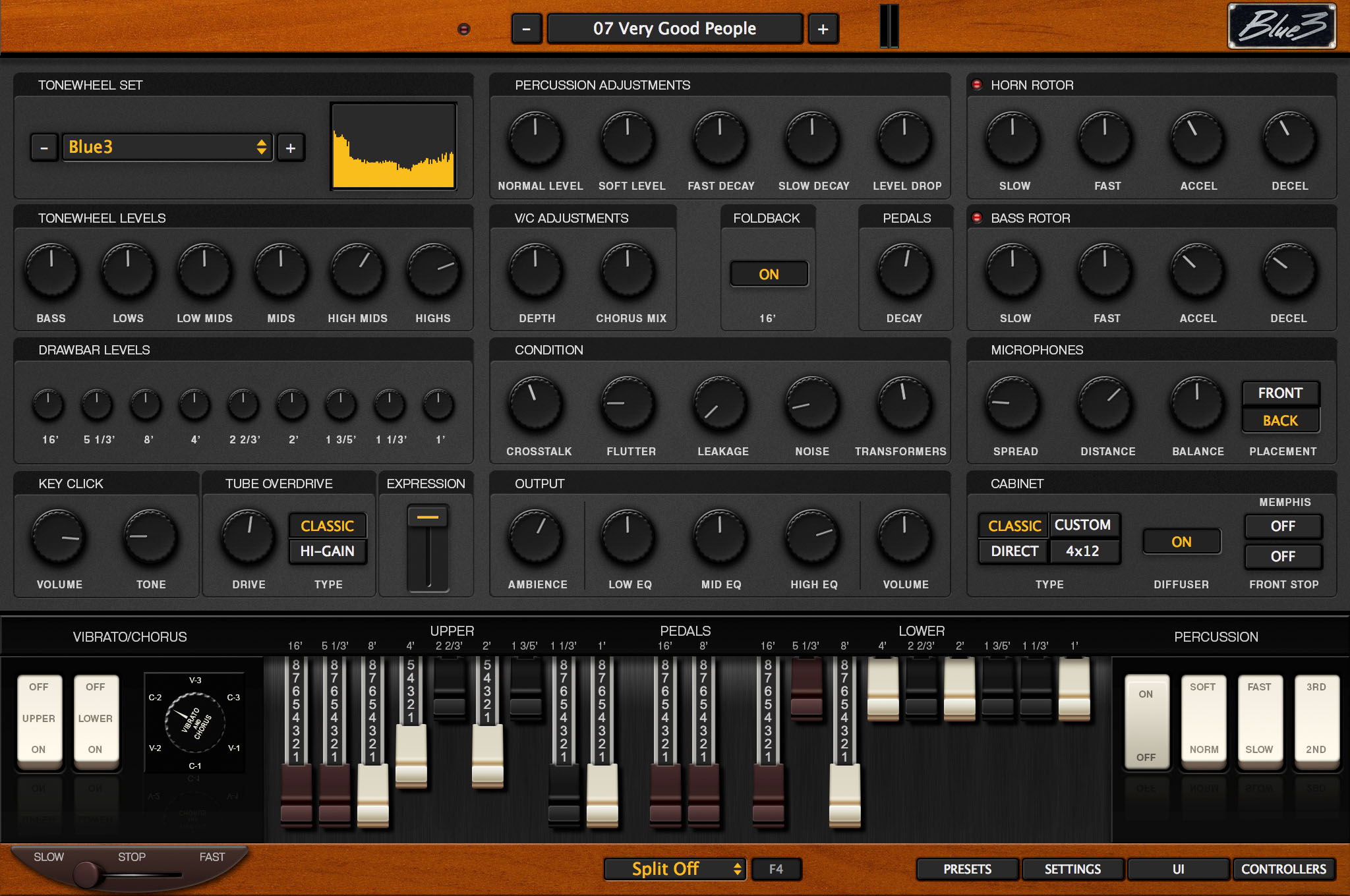
Task: Click the previous preset minus button
Action: point(526,29)
